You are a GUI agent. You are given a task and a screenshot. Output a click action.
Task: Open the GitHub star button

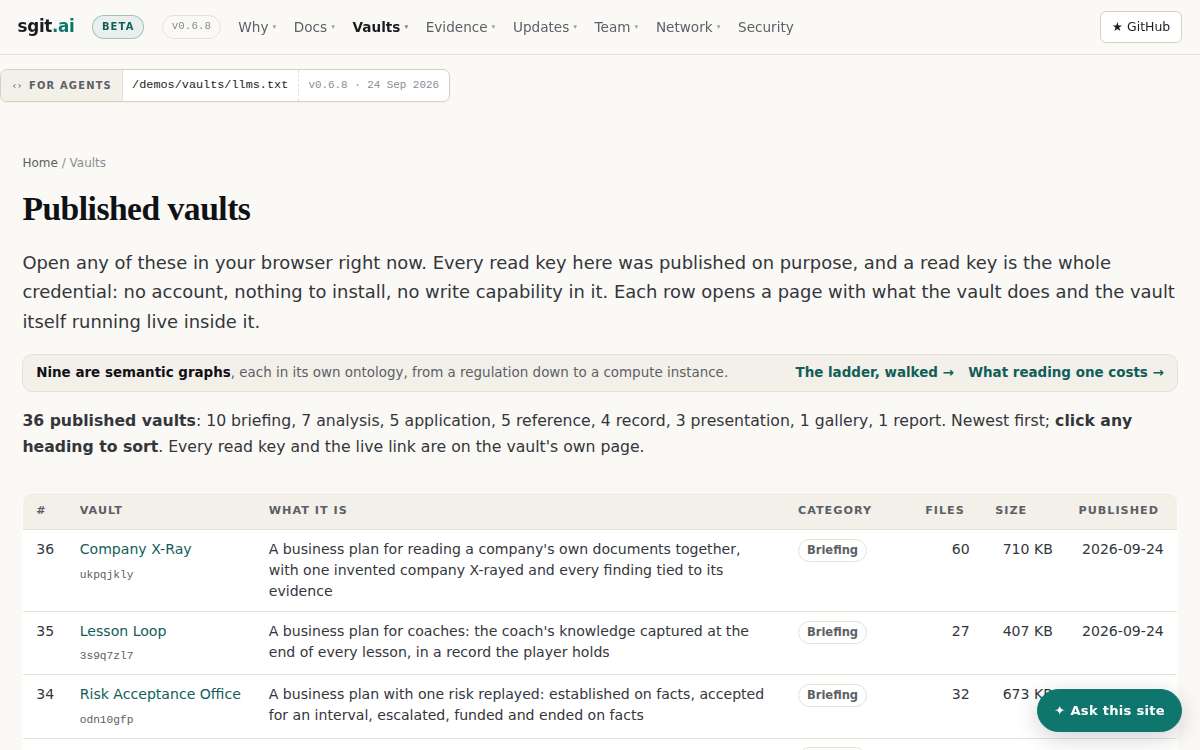[1141, 27]
